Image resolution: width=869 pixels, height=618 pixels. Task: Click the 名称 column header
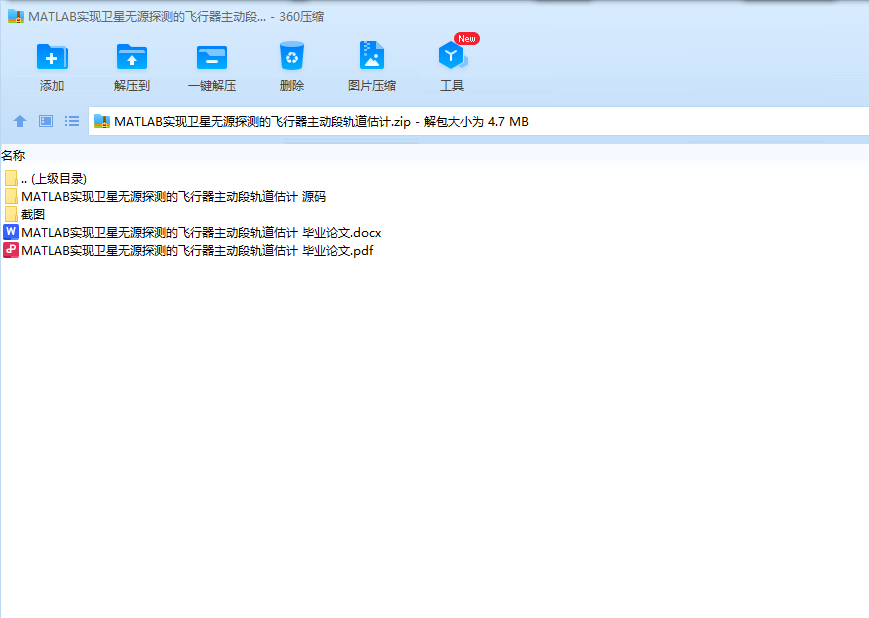[x=13, y=156]
